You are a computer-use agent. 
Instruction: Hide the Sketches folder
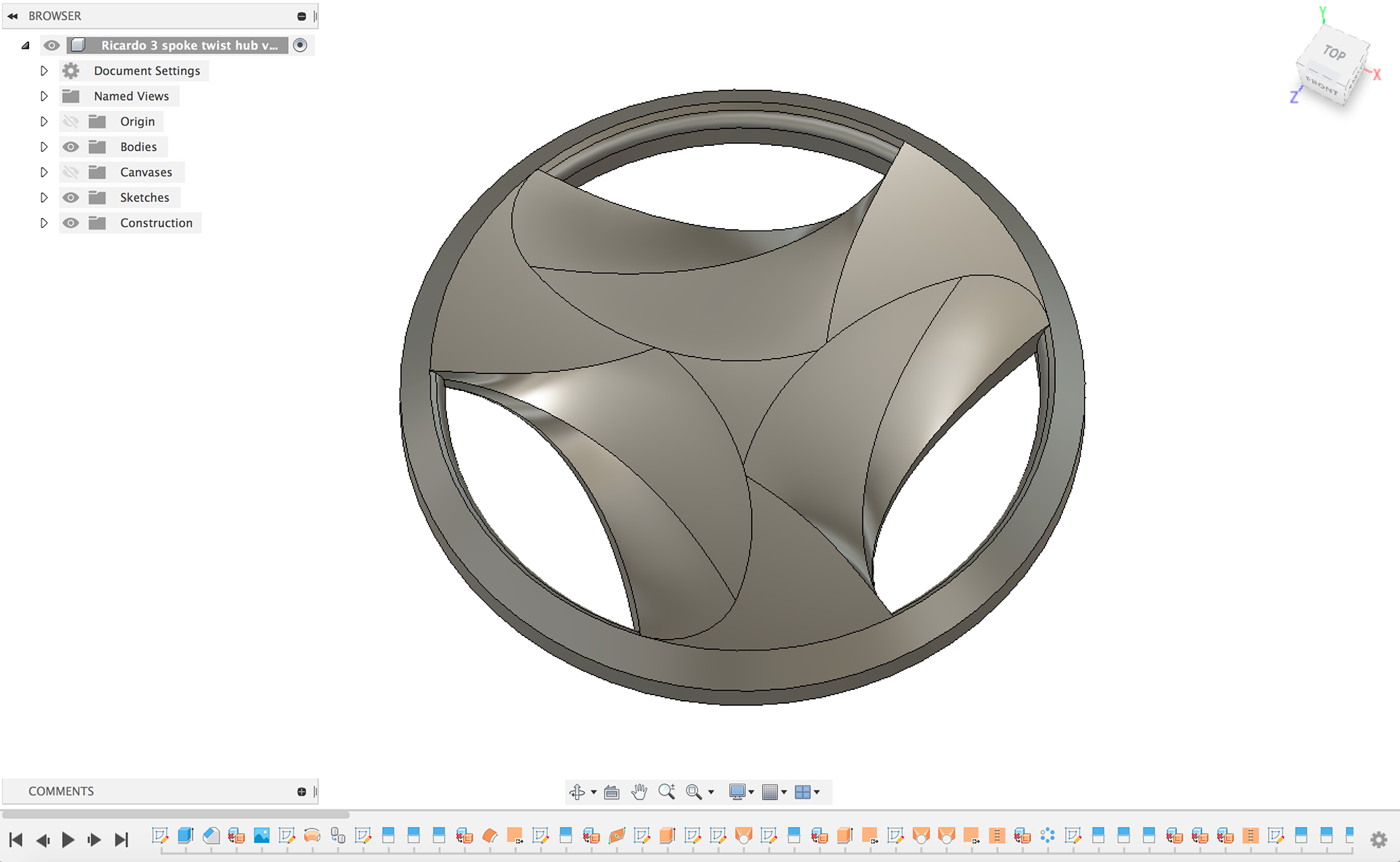pos(71,198)
